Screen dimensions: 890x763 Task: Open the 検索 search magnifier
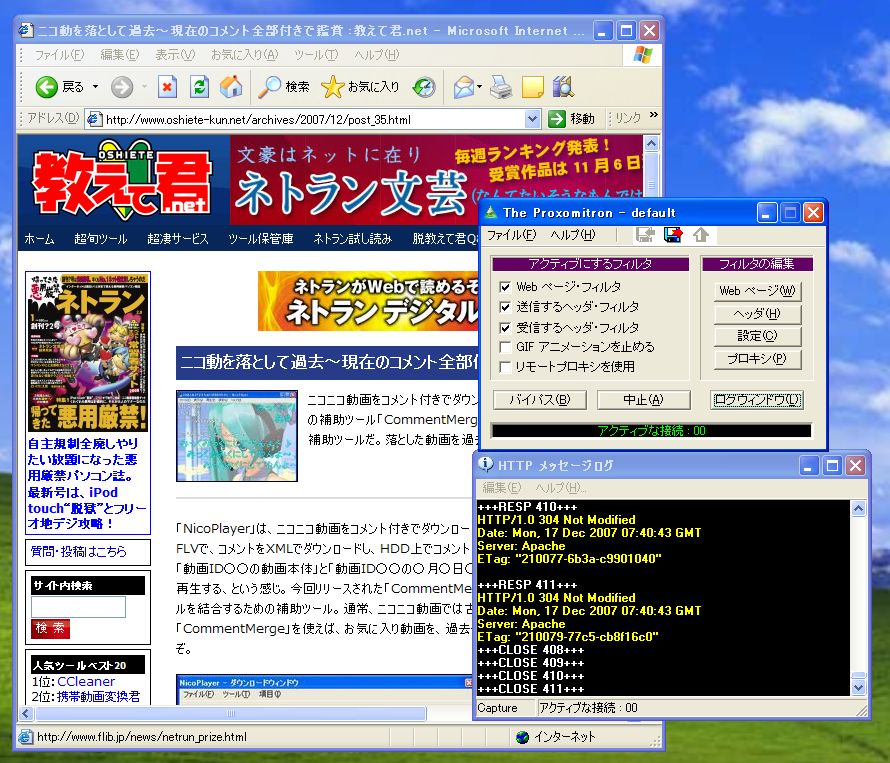(270, 87)
